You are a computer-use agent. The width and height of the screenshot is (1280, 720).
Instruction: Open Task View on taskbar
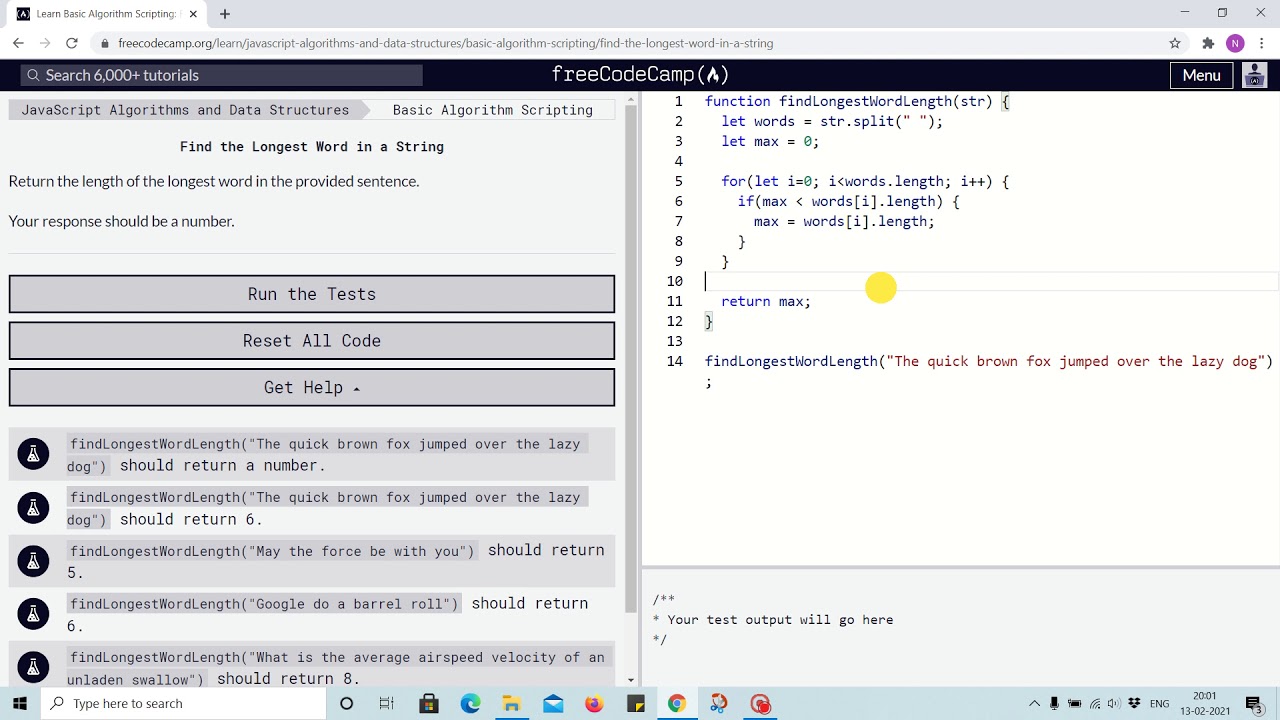387,704
